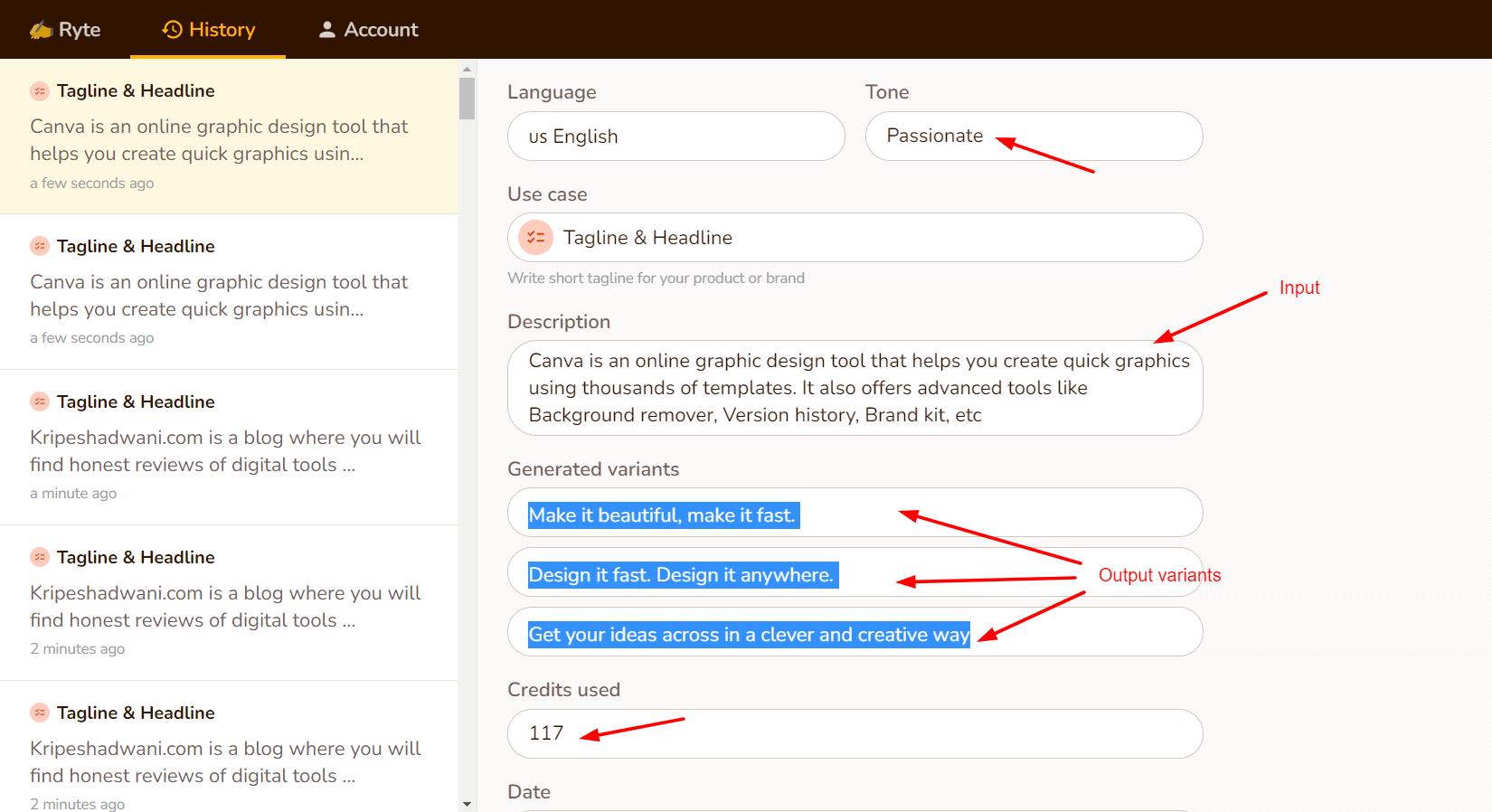Click the first history entry's Tagline icon
This screenshot has height=812, width=1492.
(x=40, y=91)
